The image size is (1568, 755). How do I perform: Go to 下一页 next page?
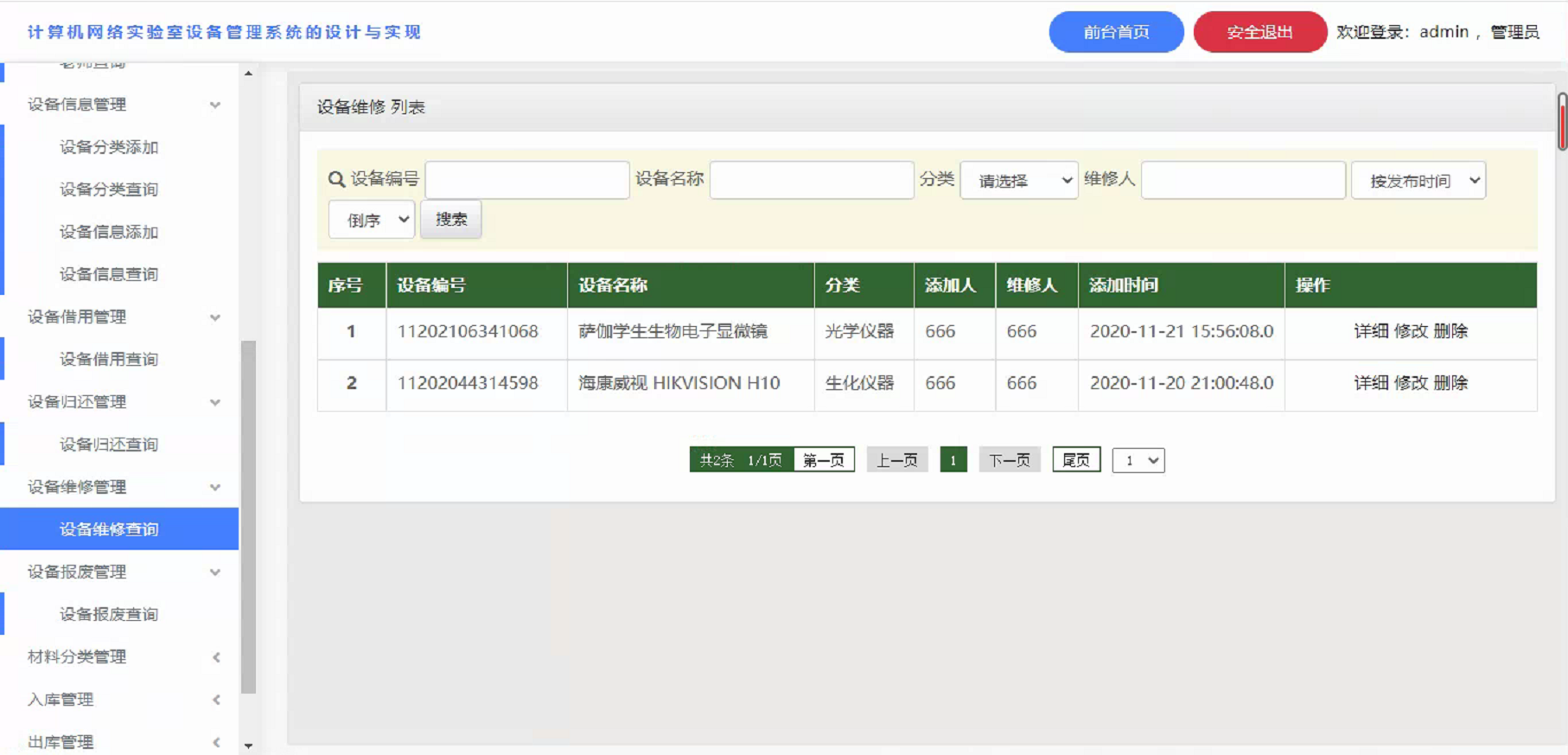tap(1010, 460)
